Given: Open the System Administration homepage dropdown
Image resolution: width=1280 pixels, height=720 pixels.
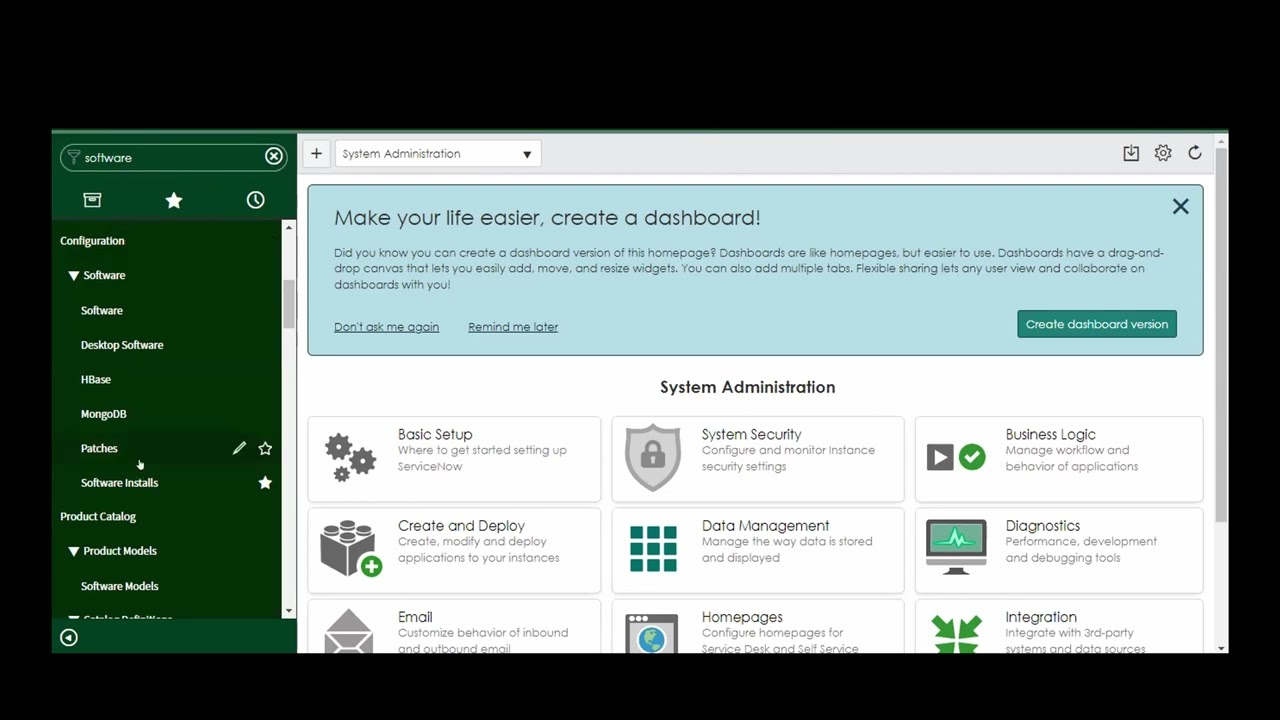Looking at the screenshot, I should 438,154.
